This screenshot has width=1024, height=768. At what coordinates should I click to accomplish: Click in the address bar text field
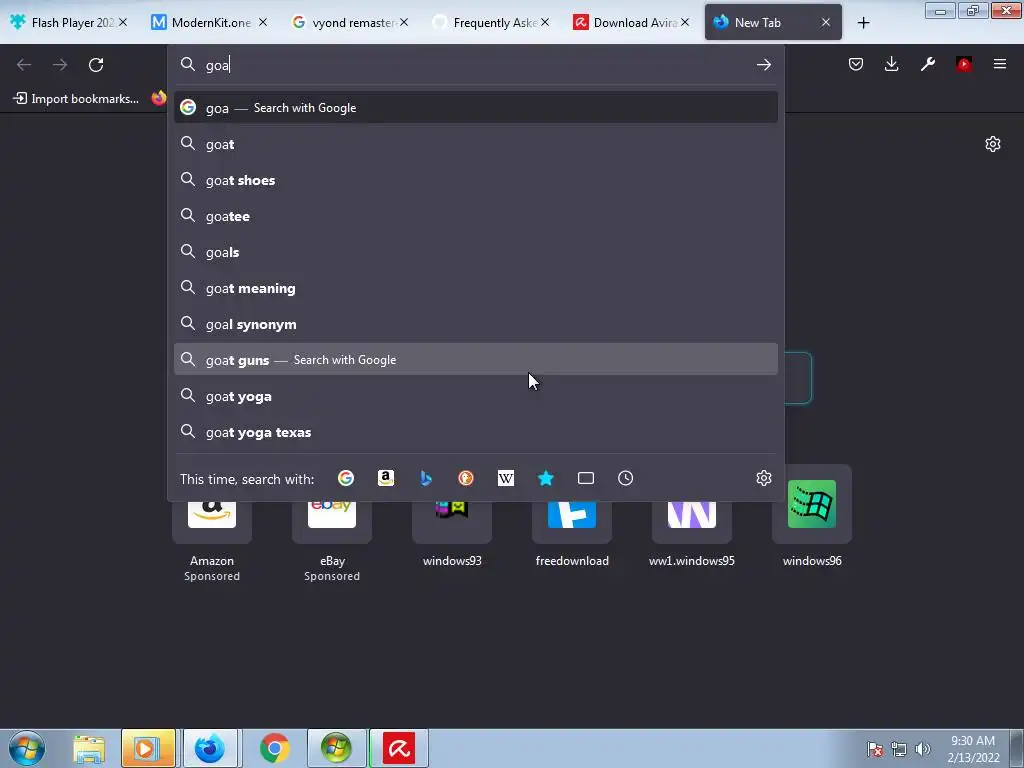click(x=477, y=65)
